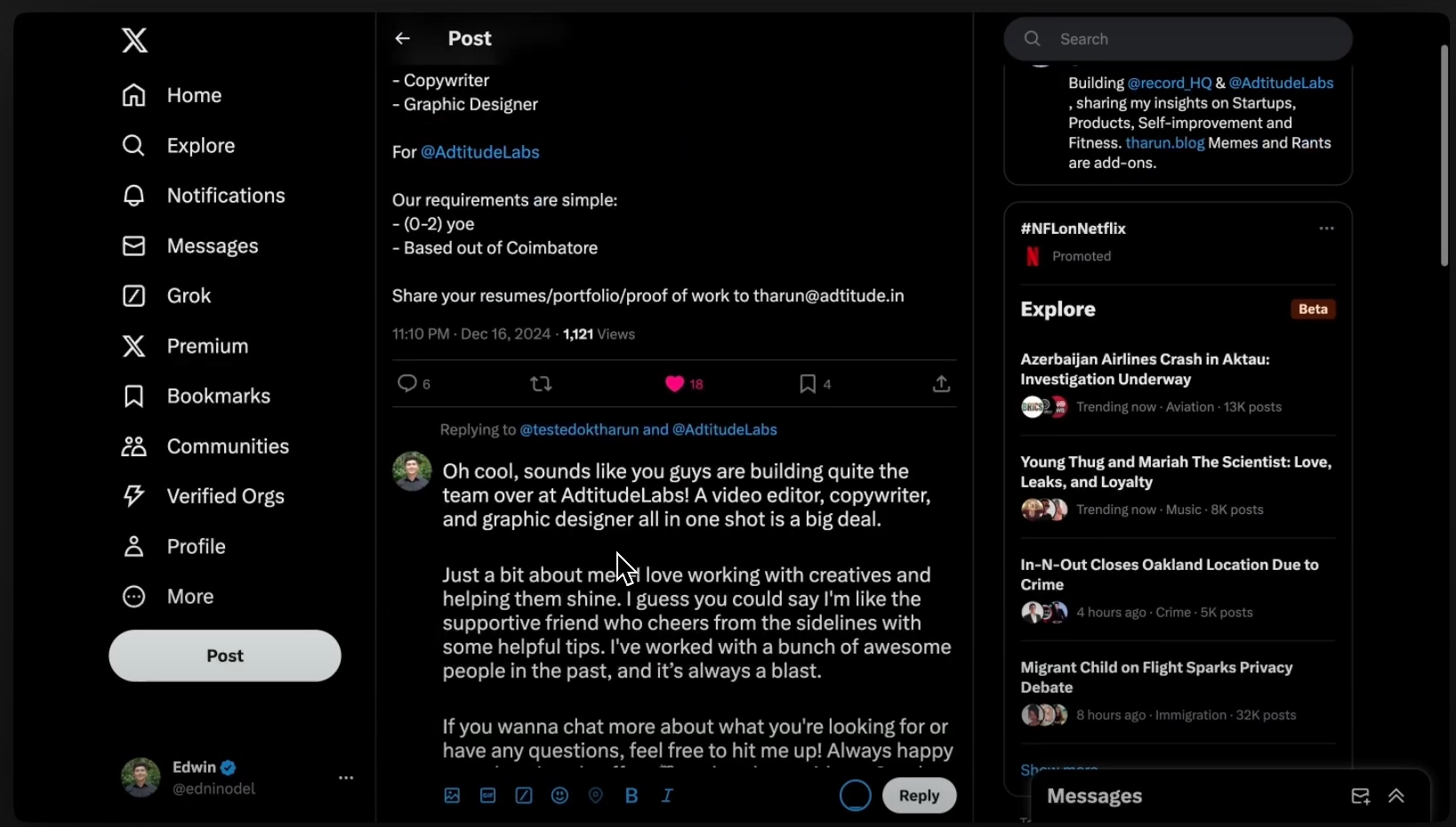The width and height of the screenshot is (1456, 827).
Task: Open options menu for #NFLonNetflix promotion
Action: [x=1326, y=229]
